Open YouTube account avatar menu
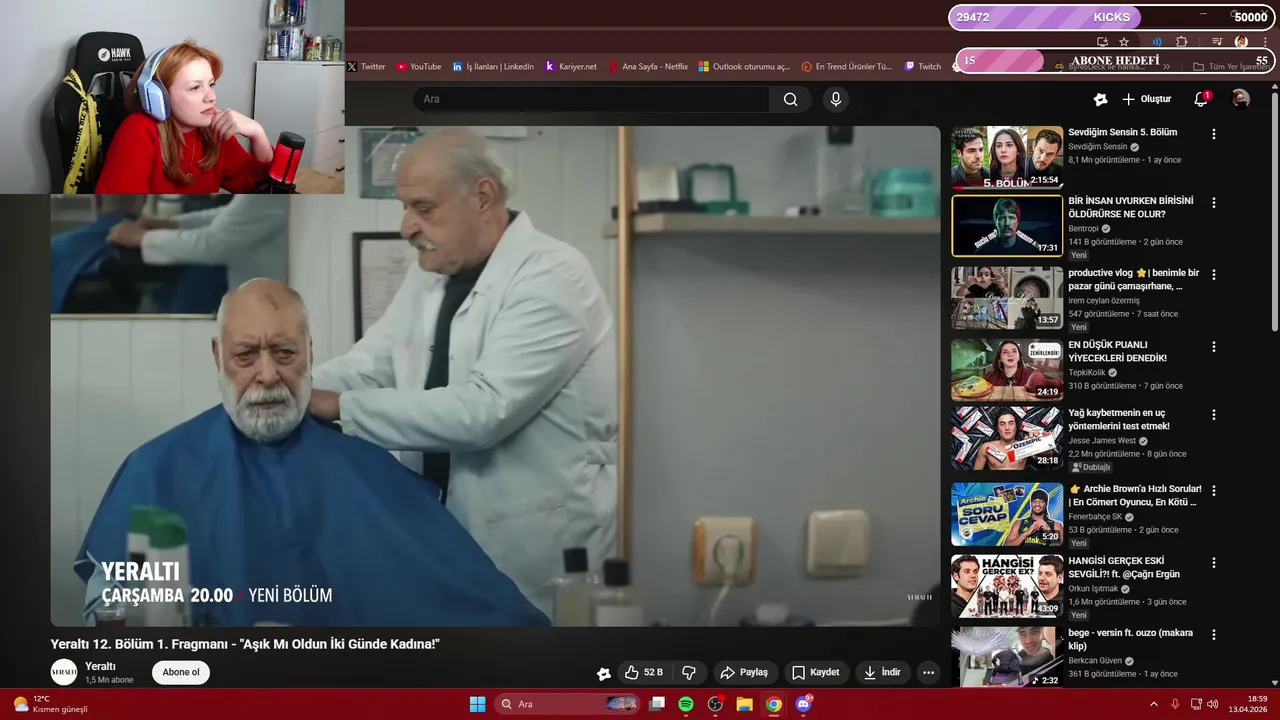1280x720 pixels. coord(1240,99)
